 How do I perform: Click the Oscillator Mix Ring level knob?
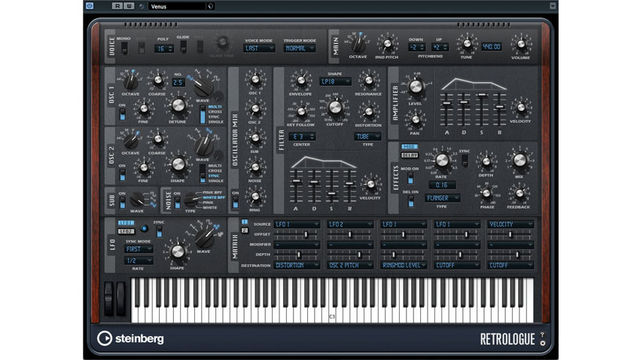255,197
